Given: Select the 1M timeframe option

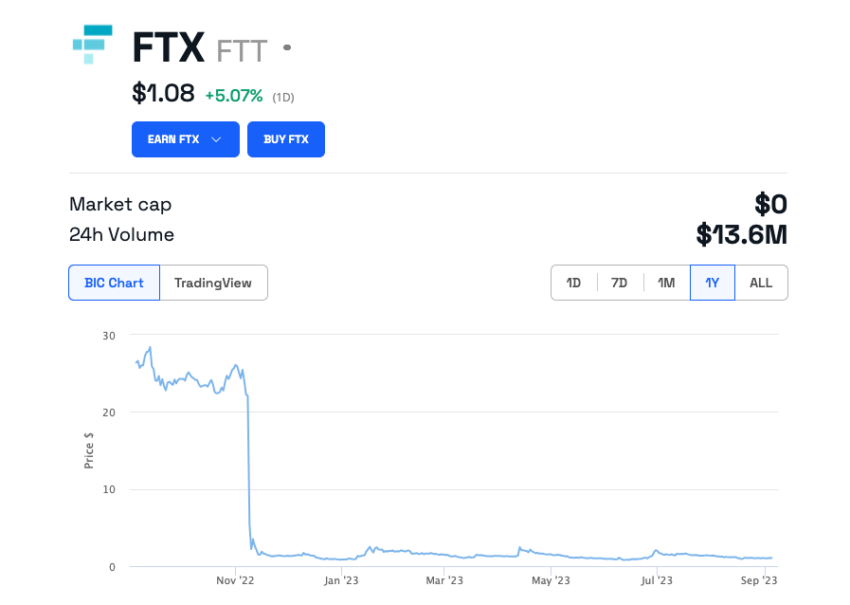Looking at the screenshot, I should click(666, 283).
